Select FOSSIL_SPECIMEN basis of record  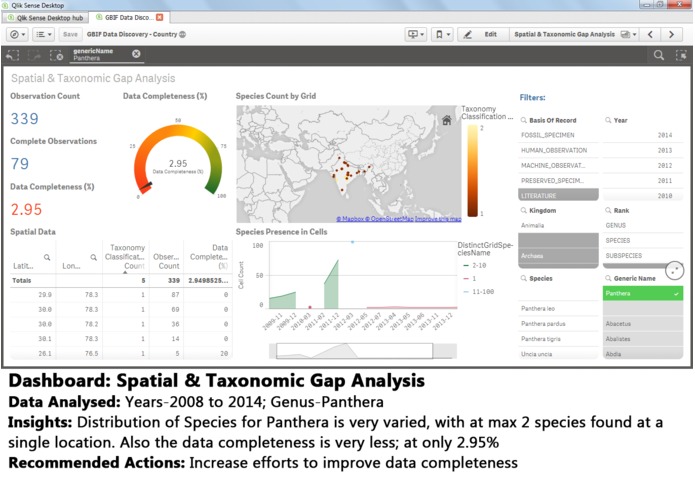click(558, 135)
